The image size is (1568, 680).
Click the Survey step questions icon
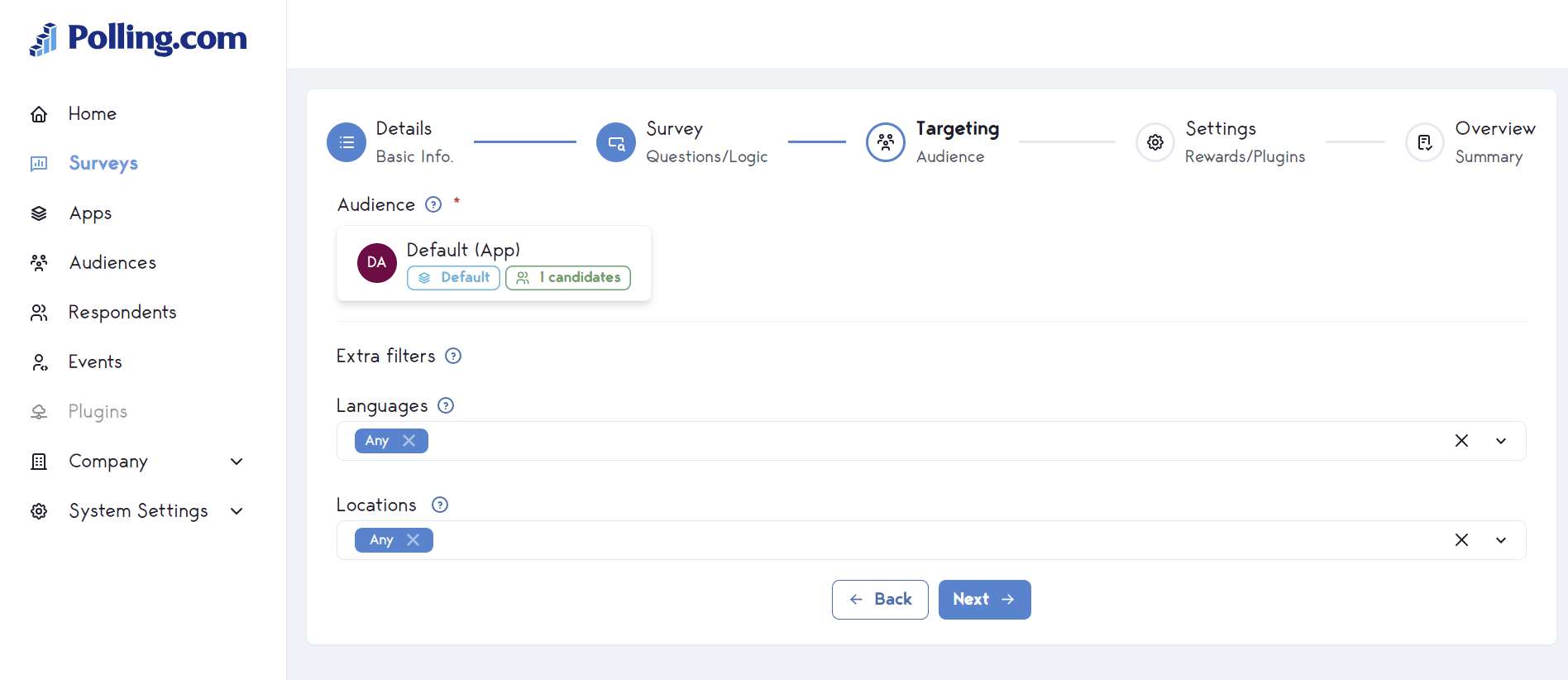[616, 142]
